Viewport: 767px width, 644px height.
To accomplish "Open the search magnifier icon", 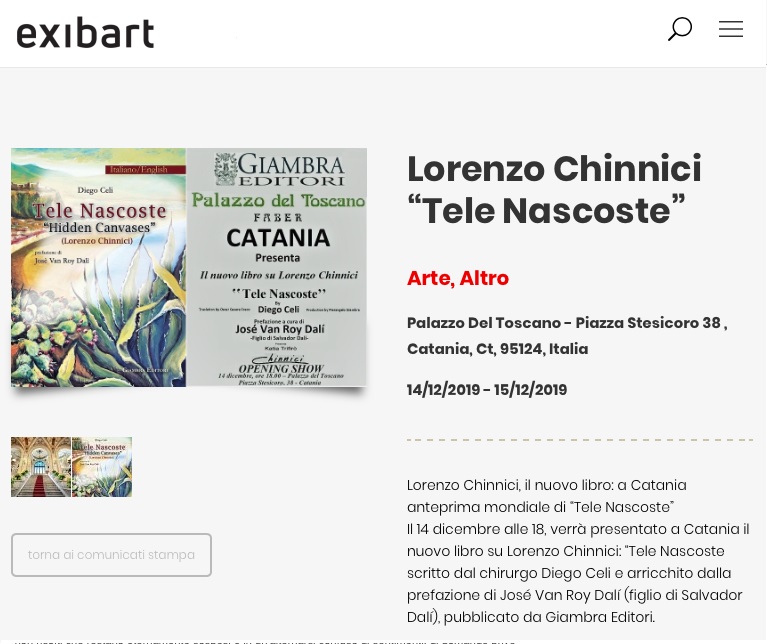I will point(680,29).
